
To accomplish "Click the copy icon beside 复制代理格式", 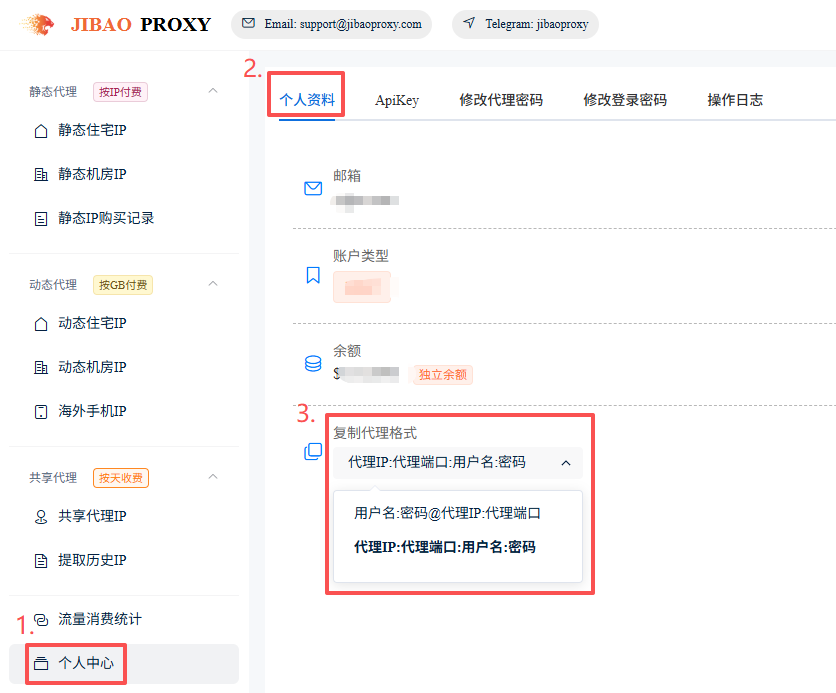I will click(313, 452).
